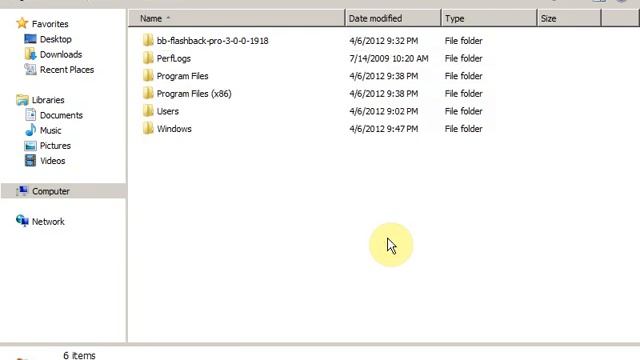
Task: Select Libraries in the navigation pane
Action: click(x=48, y=100)
